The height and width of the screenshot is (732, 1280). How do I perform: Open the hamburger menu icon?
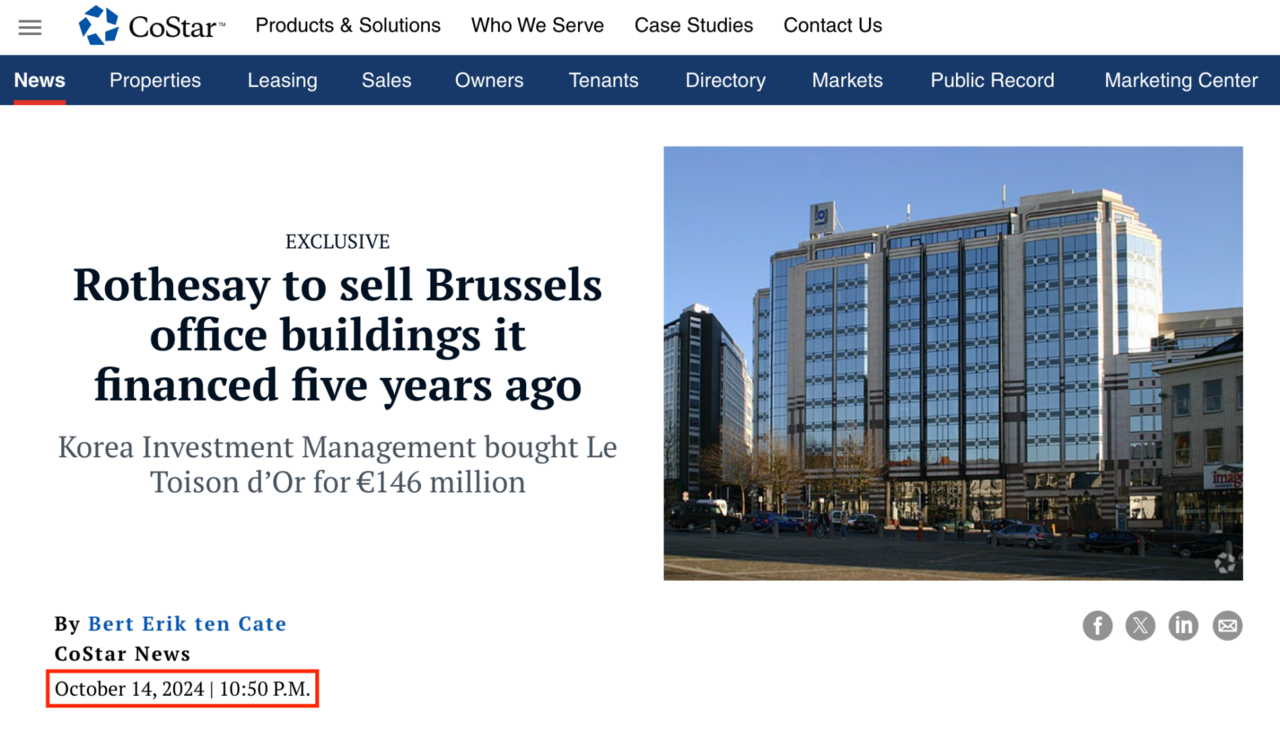point(30,27)
